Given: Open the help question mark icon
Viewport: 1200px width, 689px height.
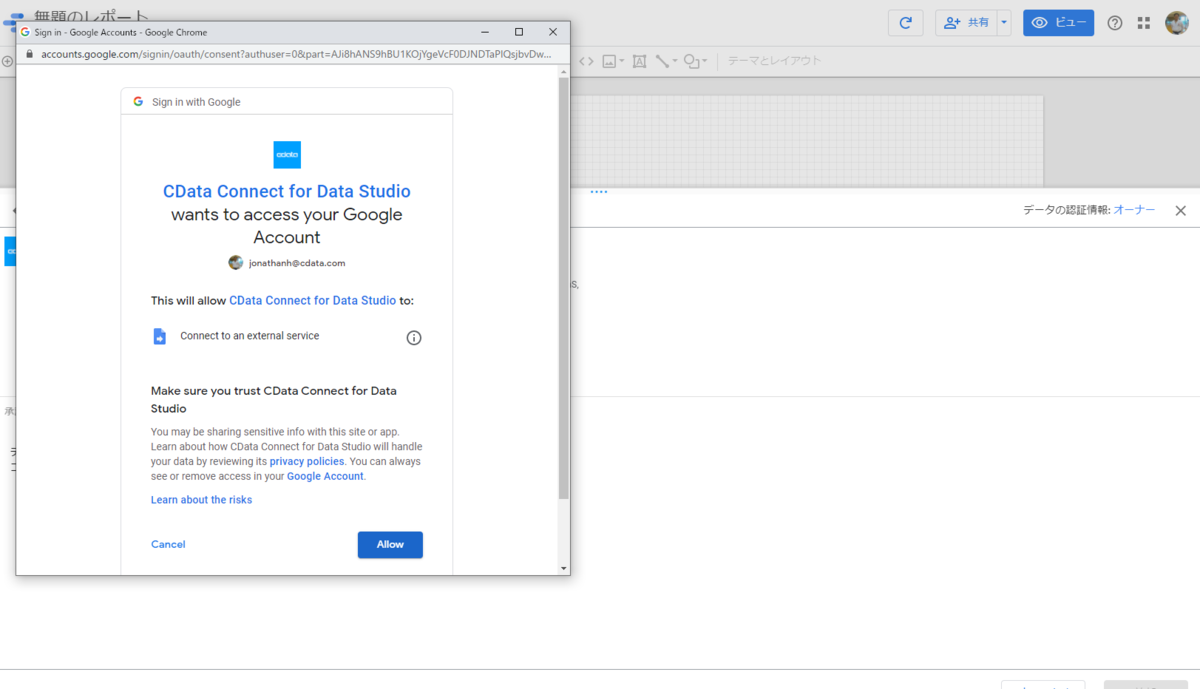Looking at the screenshot, I should 1115,23.
